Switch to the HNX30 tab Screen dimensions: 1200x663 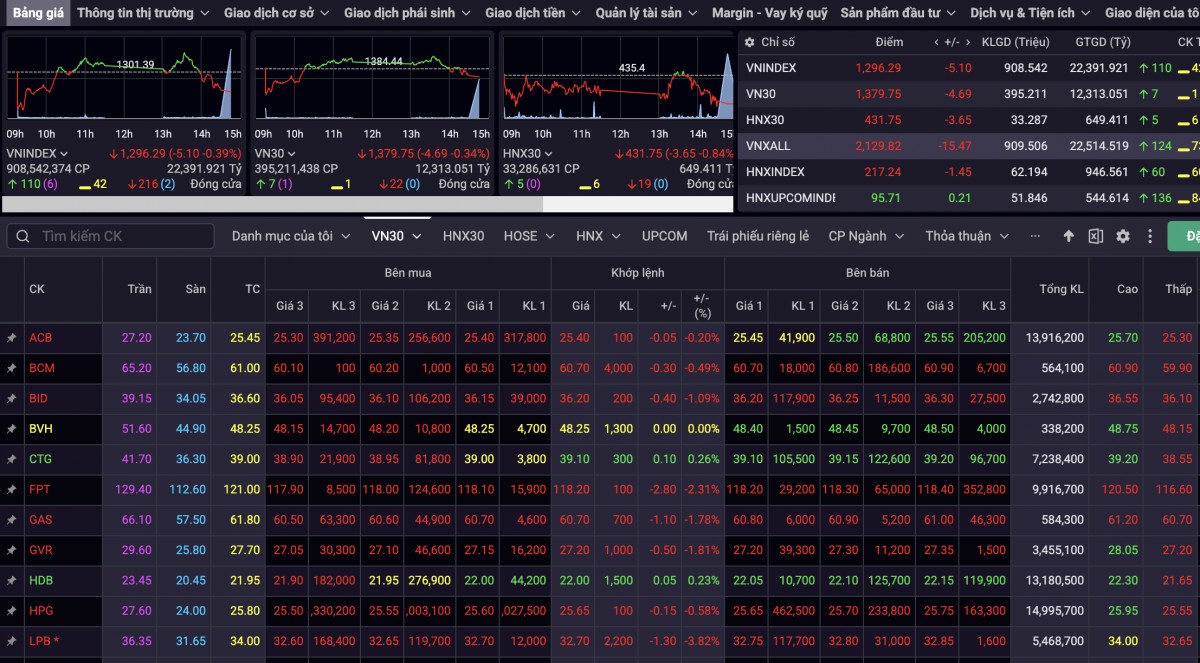[463, 236]
